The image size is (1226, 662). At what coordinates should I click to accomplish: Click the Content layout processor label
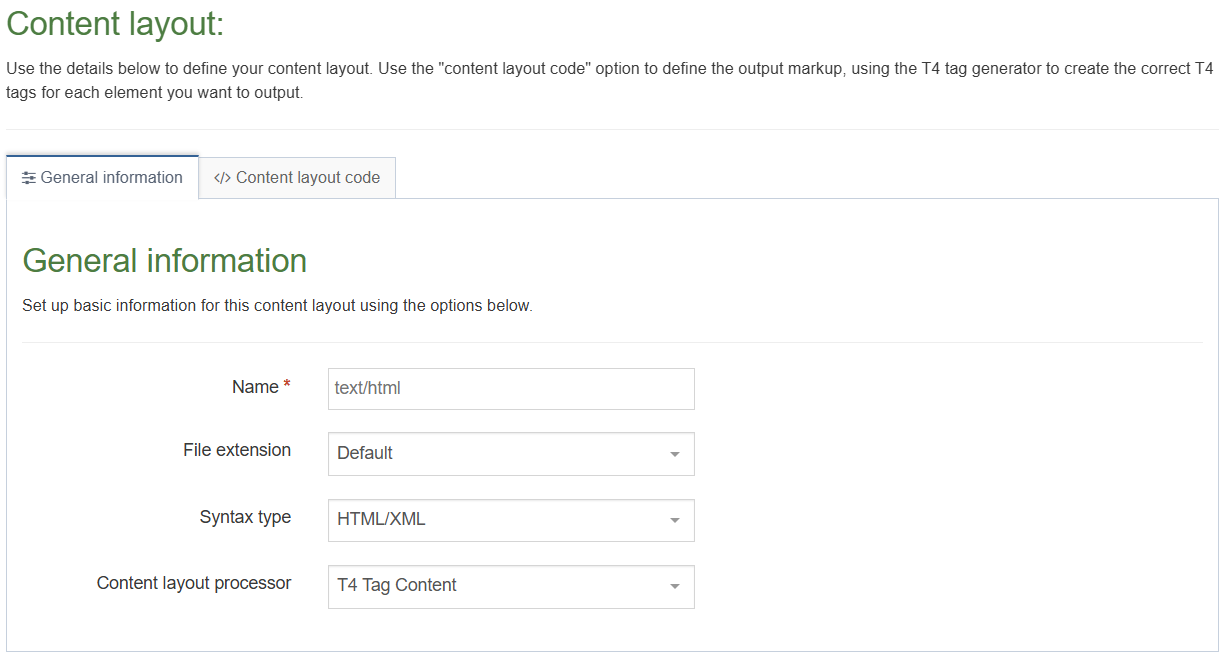tap(193, 583)
